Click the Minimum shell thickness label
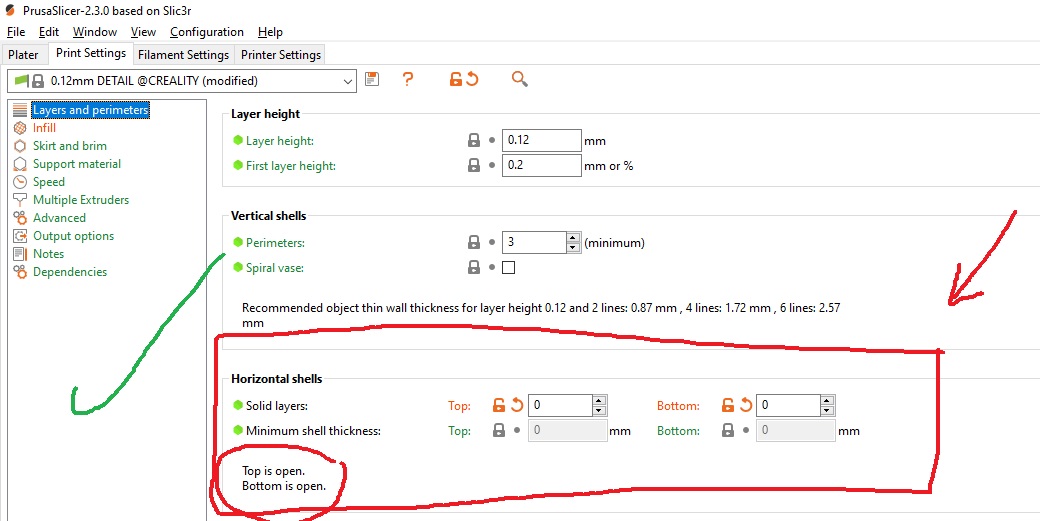The image size is (1040, 521). [313, 431]
